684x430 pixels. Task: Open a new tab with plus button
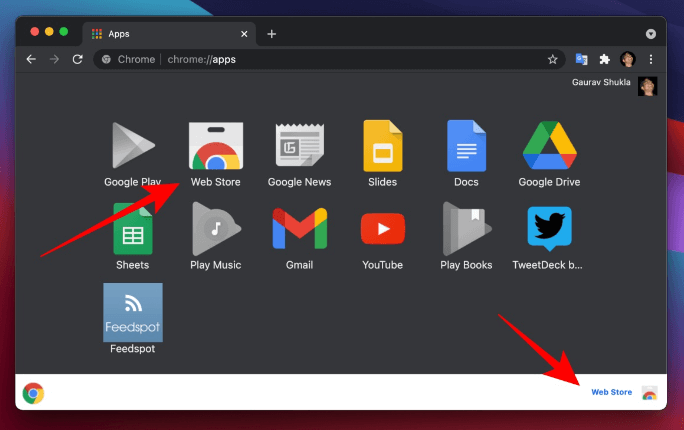click(x=271, y=34)
